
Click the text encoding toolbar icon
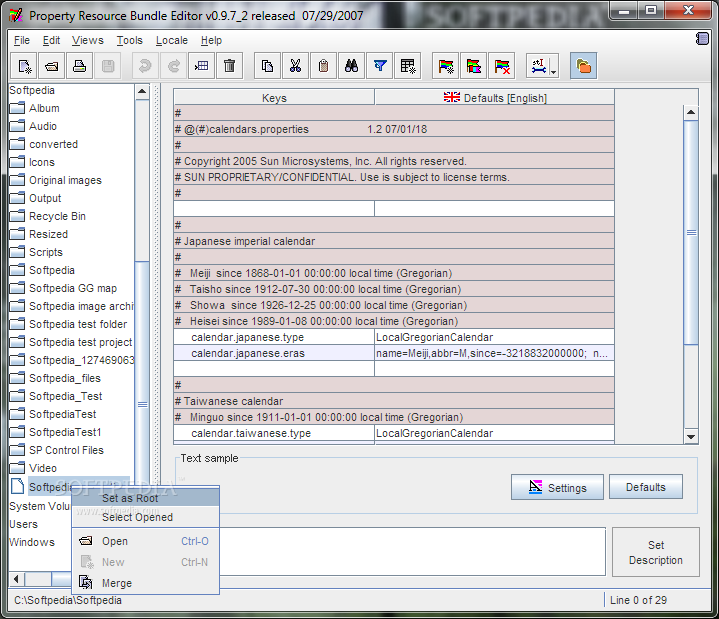pos(538,66)
